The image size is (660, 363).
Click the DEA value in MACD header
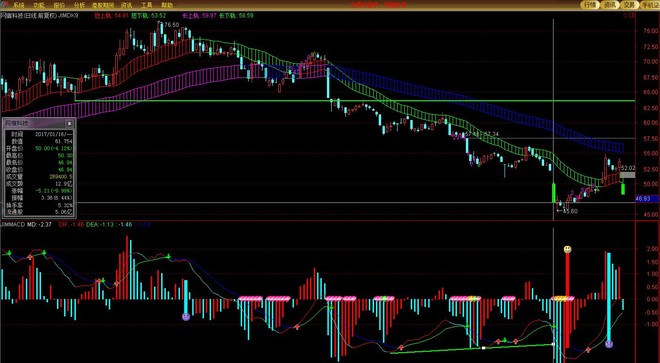click(100, 224)
